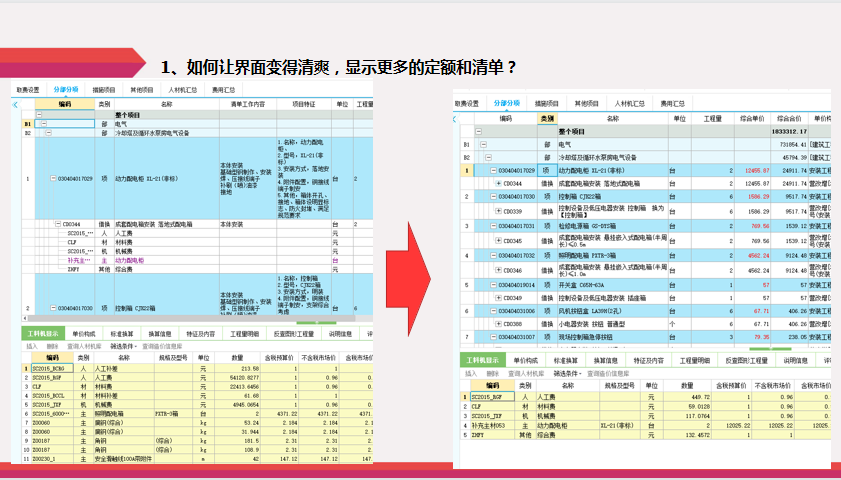Screen dimensions: 841x480
Task: Click 类别 column header in right top grid
Action: (x=547, y=119)
